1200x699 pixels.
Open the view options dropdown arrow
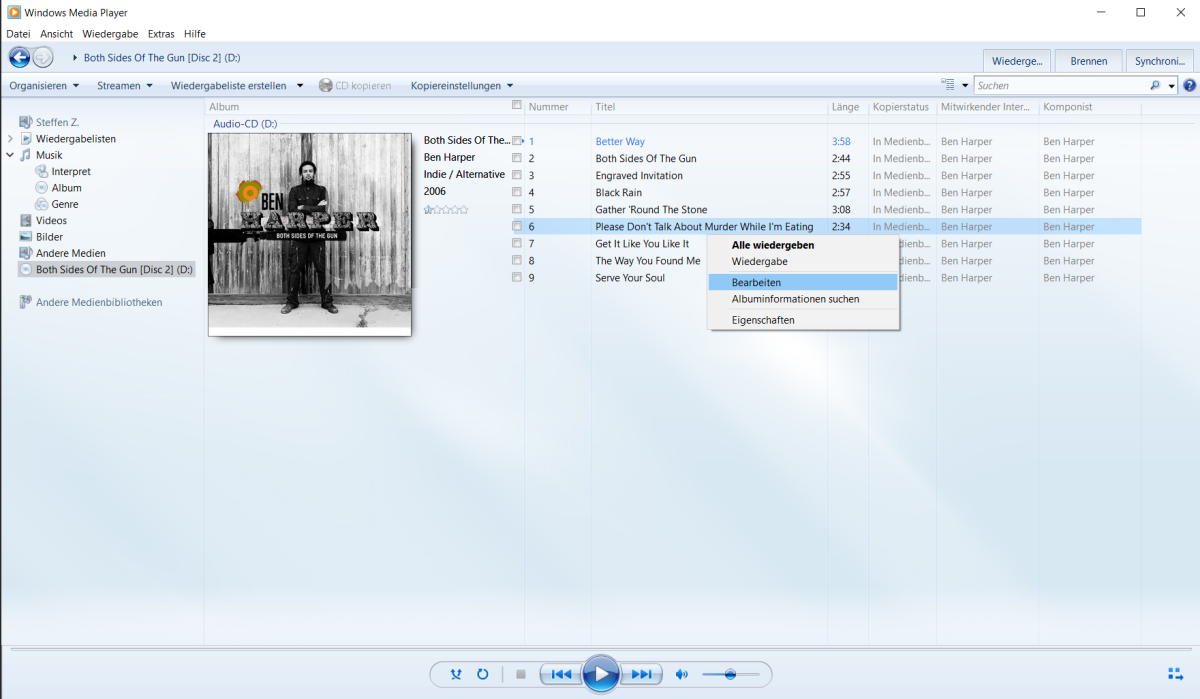point(965,86)
